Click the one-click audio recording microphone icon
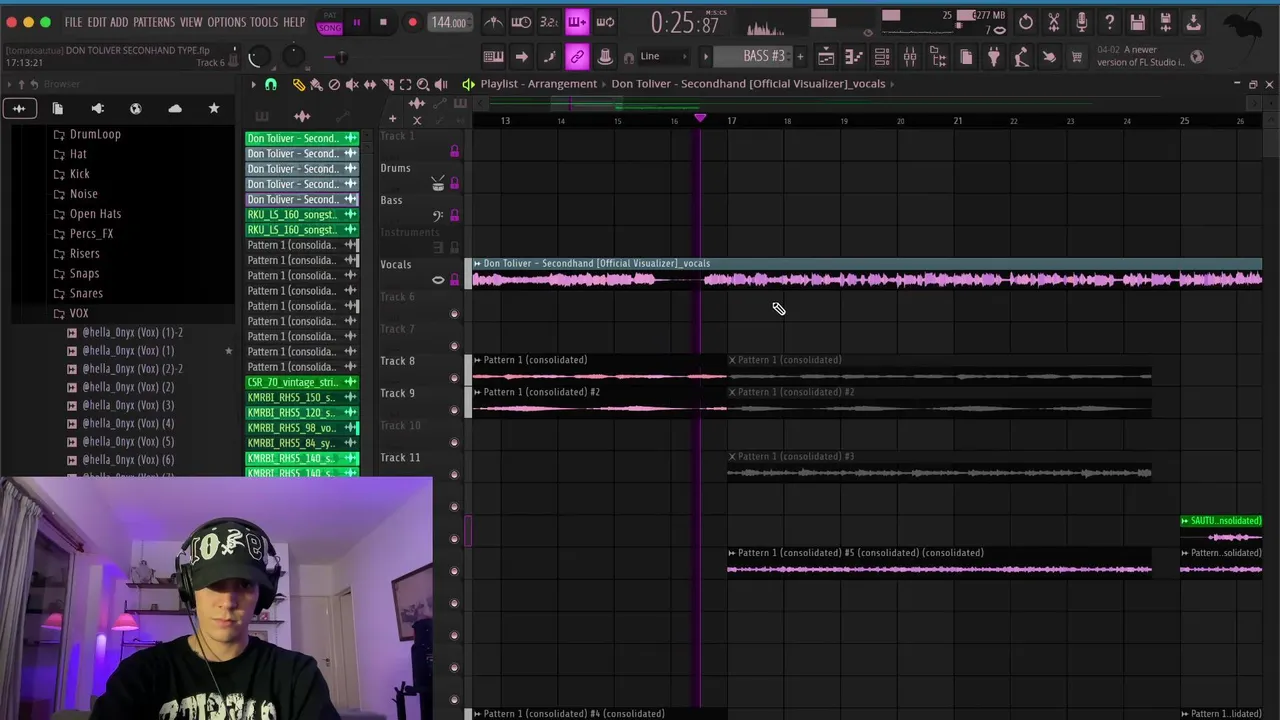 click(1082, 22)
